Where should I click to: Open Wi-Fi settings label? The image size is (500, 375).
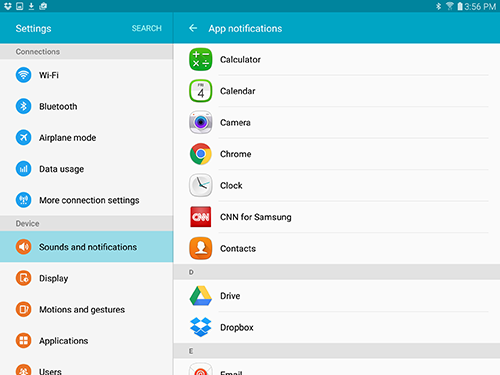pyautogui.click(x=49, y=75)
